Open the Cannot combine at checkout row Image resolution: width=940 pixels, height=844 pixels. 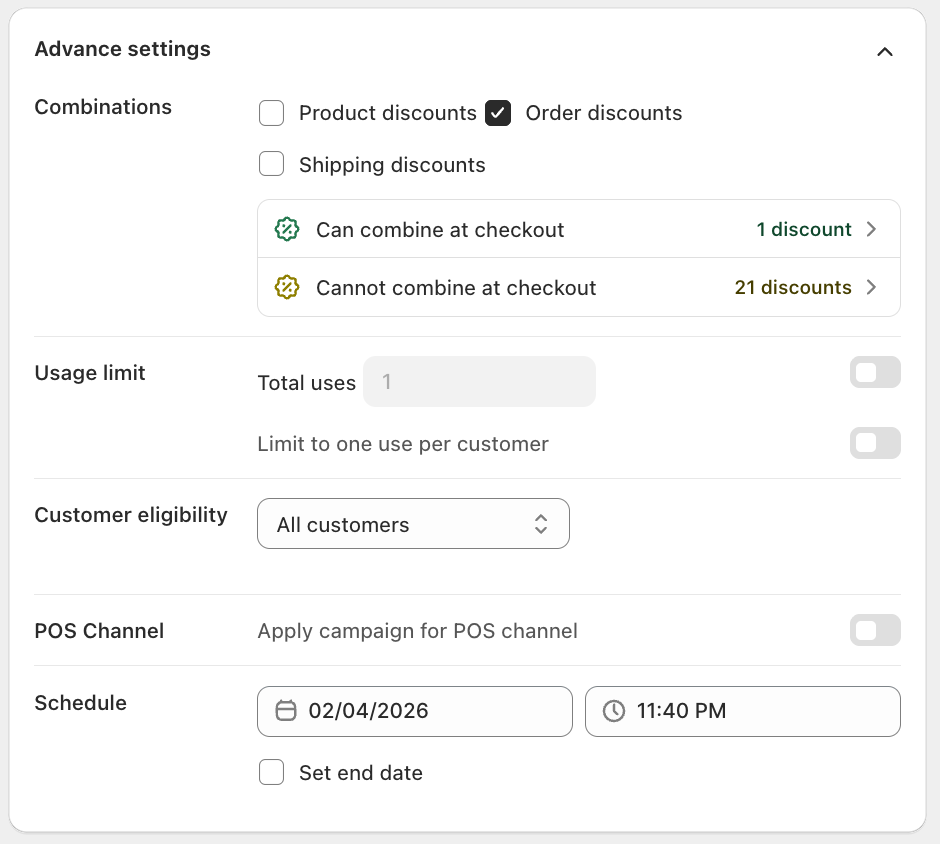pos(579,287)
